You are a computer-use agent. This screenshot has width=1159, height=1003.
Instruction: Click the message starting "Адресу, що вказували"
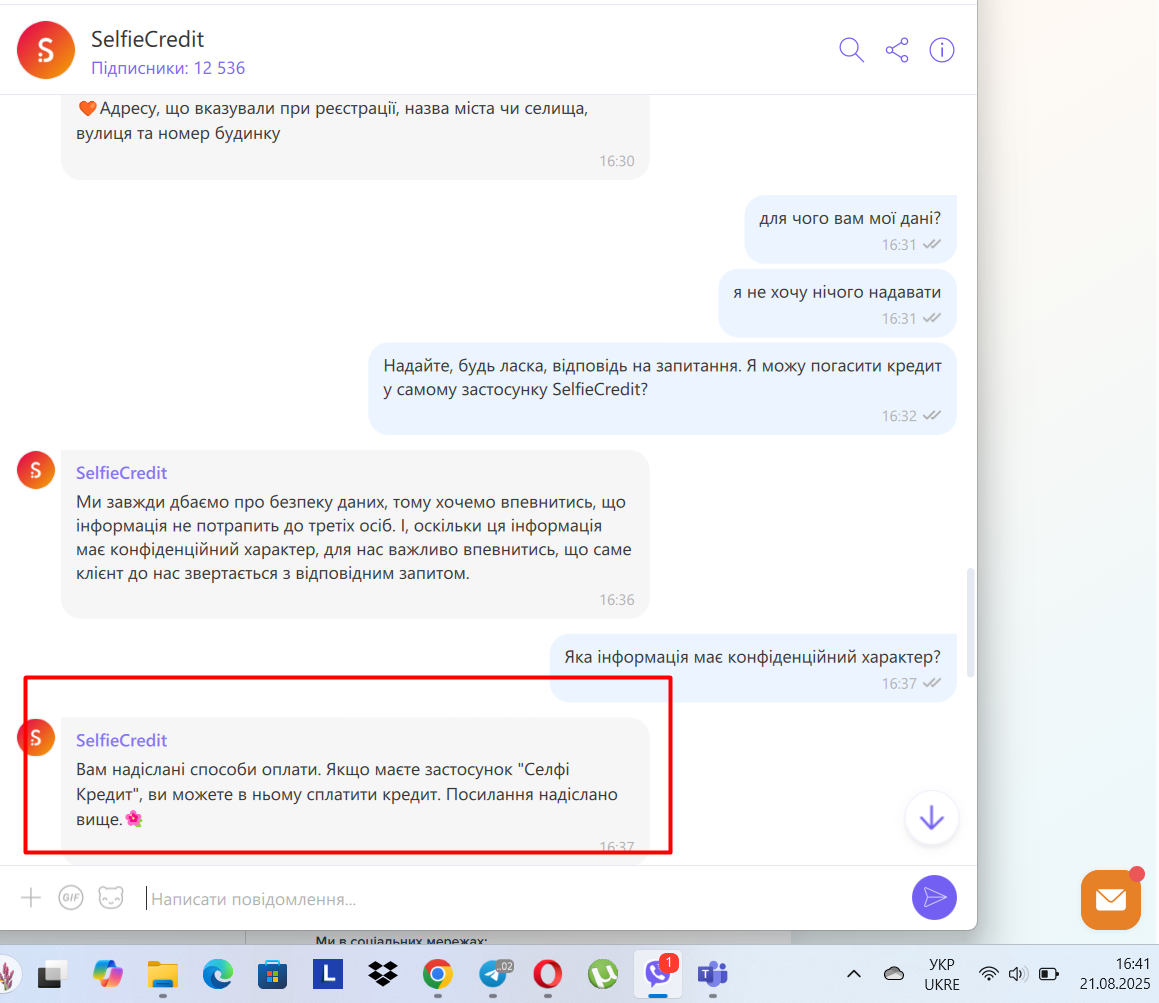point(355,137)
